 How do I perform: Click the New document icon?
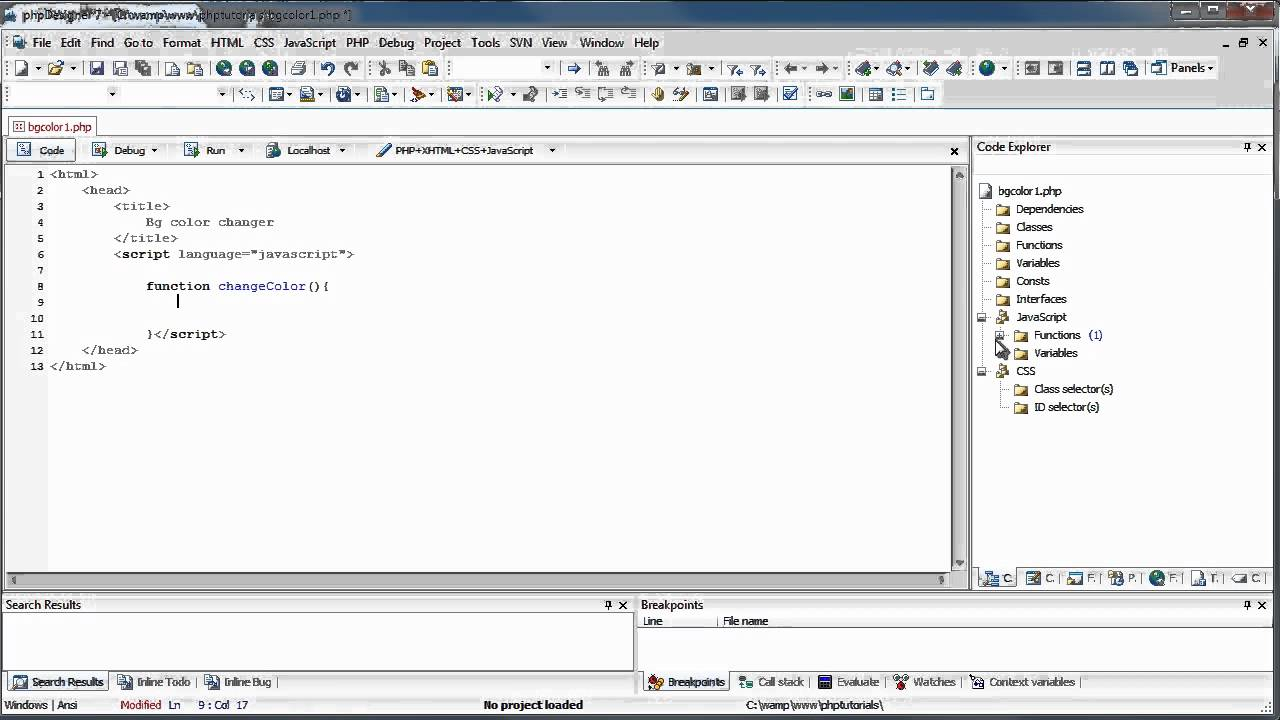click(x=21, y=68)
